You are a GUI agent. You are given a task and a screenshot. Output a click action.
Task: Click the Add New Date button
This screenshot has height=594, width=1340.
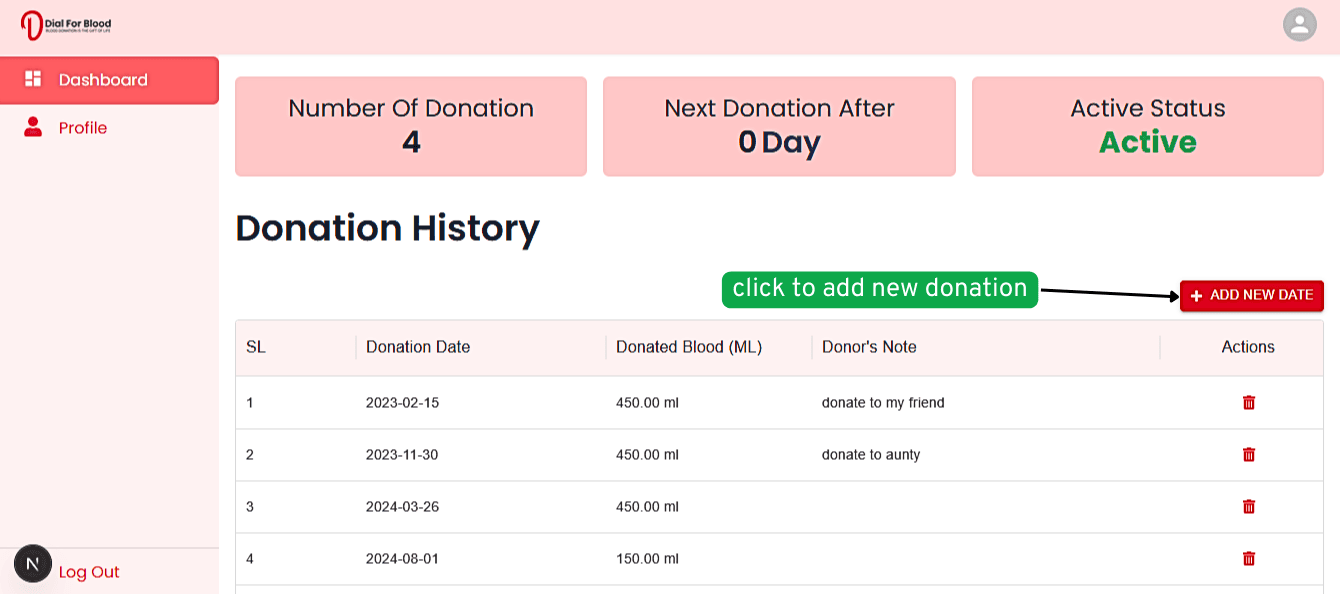(x=1251, y=296)
